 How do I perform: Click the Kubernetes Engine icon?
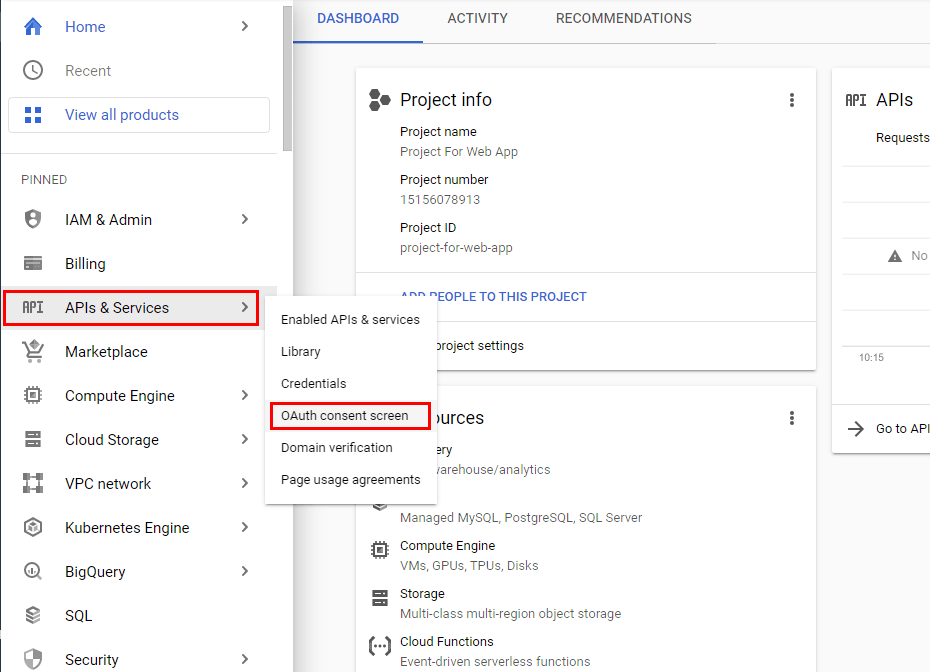[33, 527]
